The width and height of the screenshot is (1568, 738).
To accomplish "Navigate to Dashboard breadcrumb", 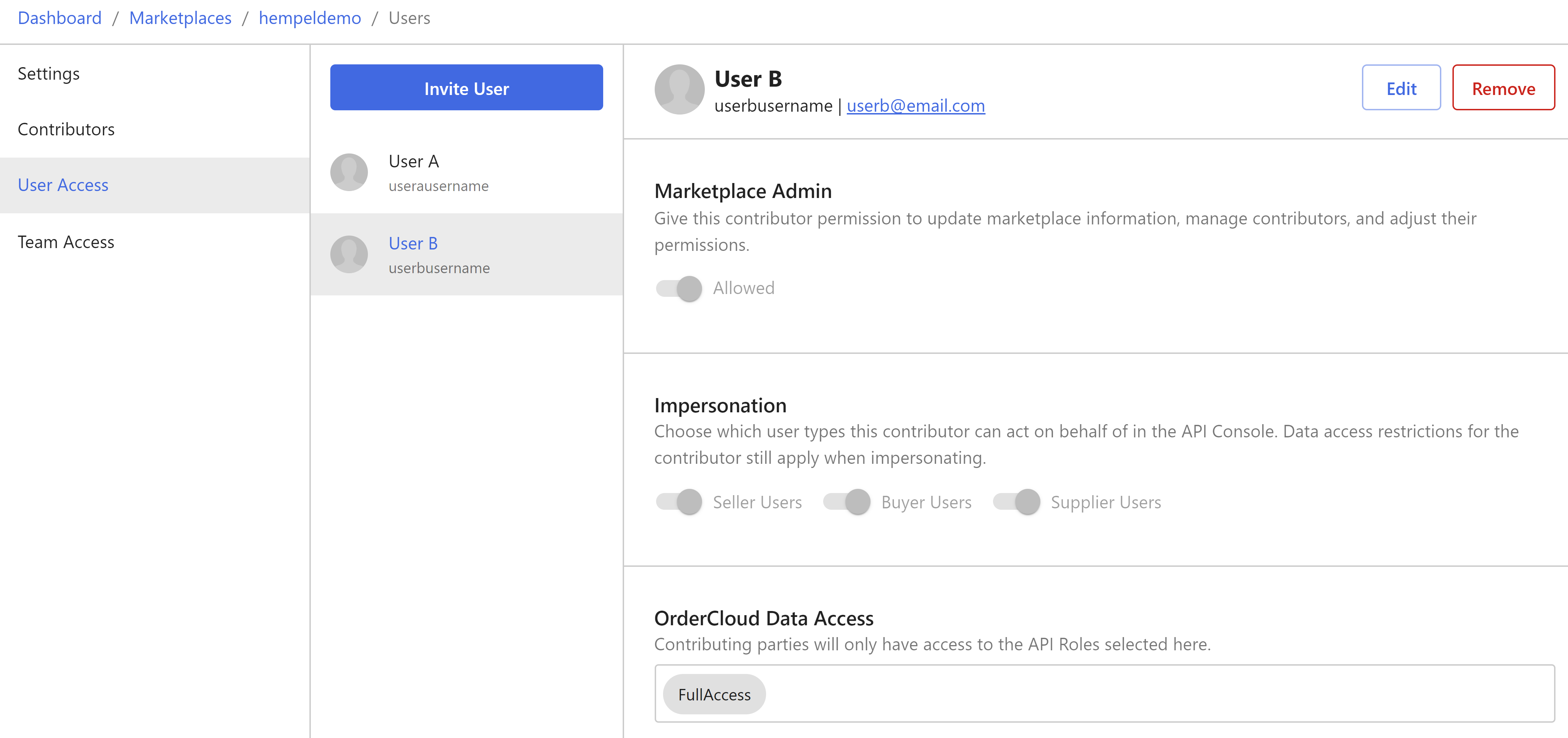I will 60,18.
